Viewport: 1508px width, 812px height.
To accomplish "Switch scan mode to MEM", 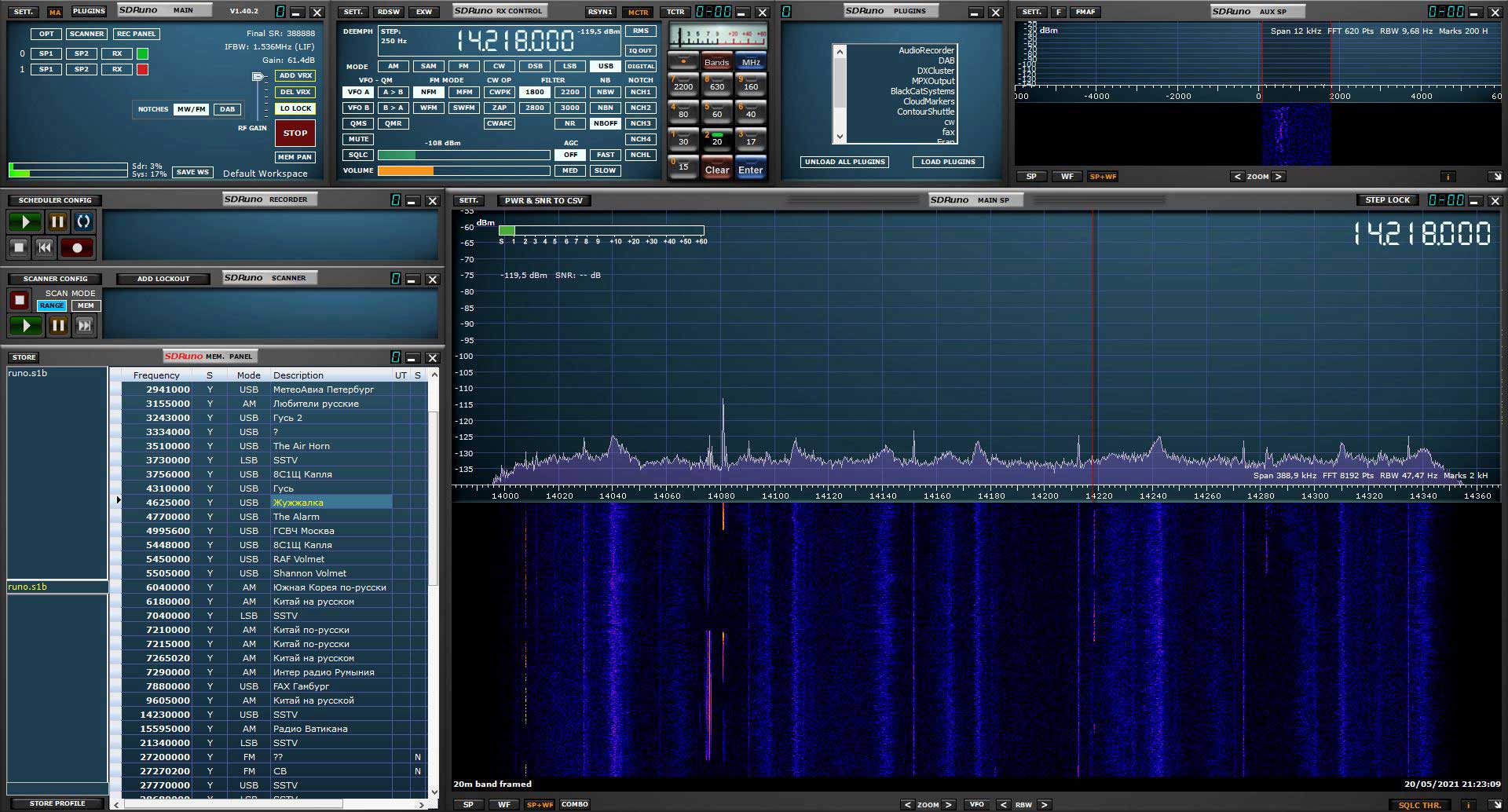I will click(86, 305).
